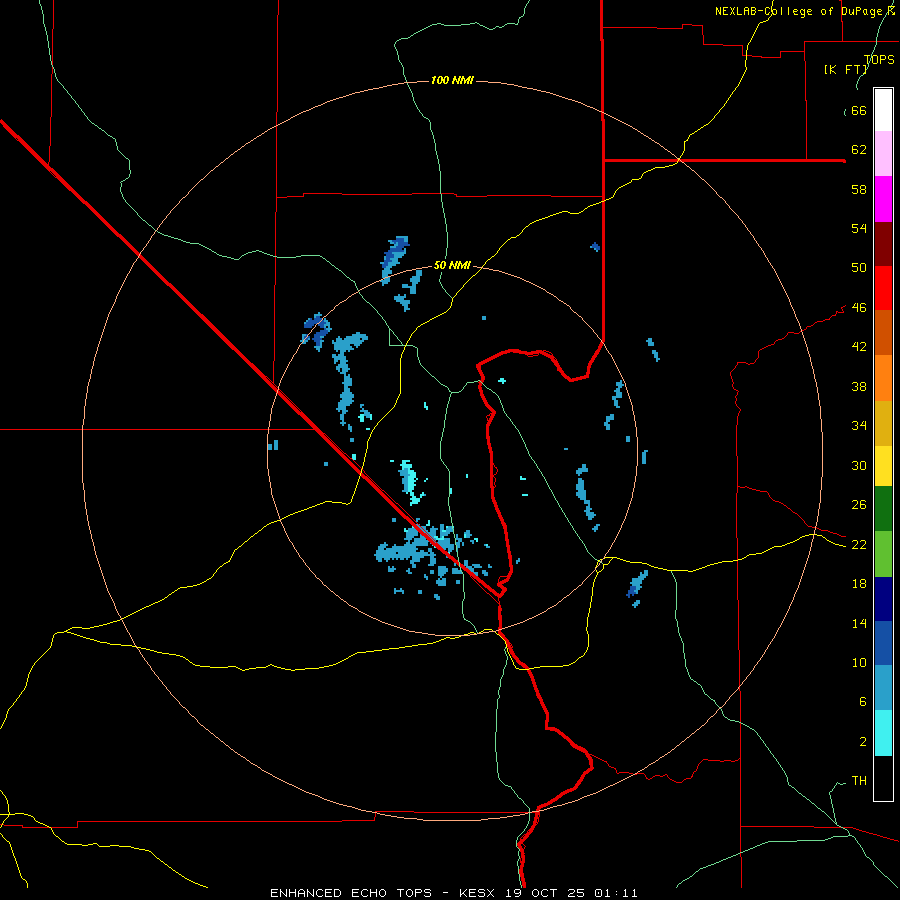Click the black TH threshold swatch
Viewport: 900px width, 900px height.
[x=883, y=778]
